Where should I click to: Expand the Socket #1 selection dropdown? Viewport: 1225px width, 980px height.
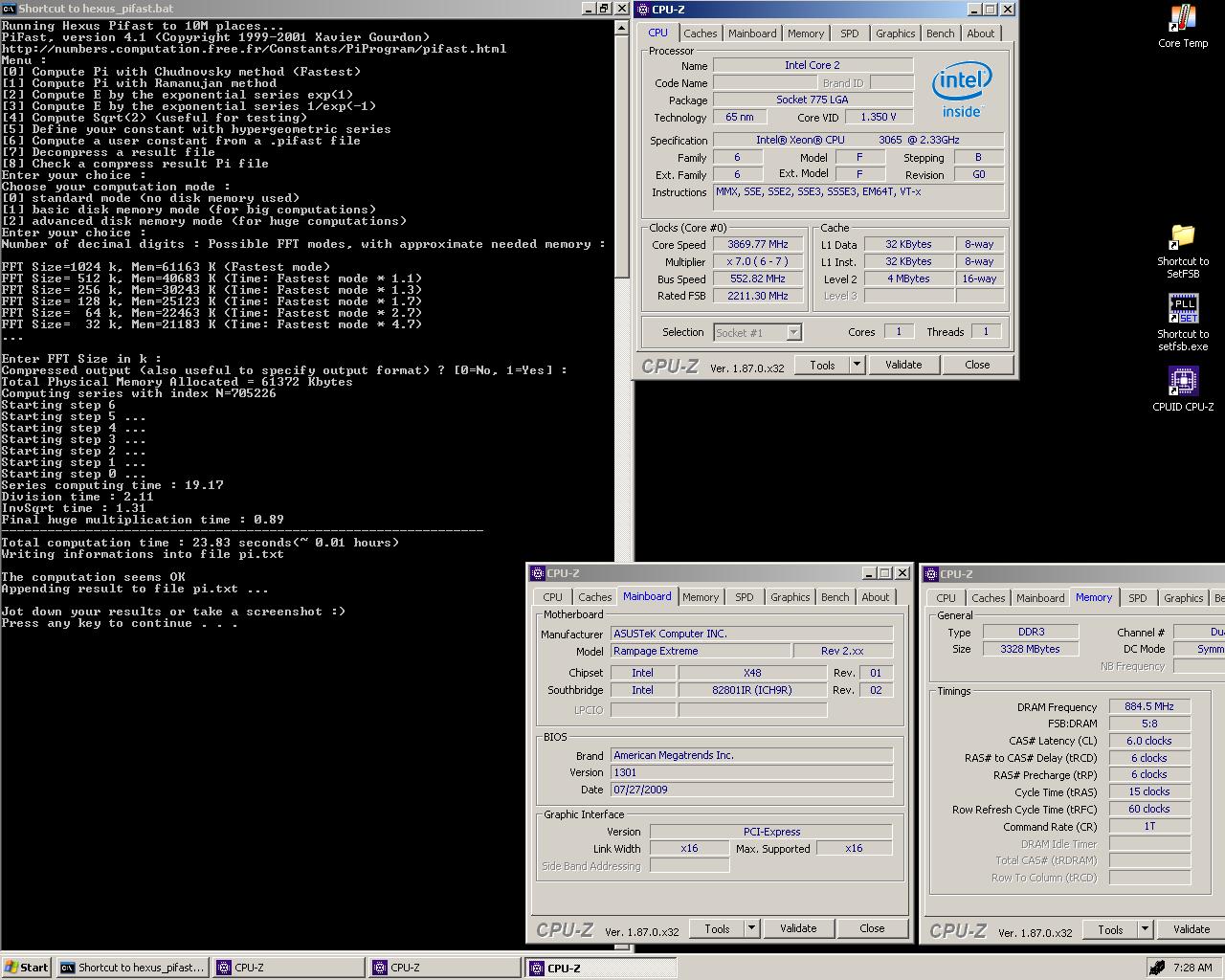(793, 333)
